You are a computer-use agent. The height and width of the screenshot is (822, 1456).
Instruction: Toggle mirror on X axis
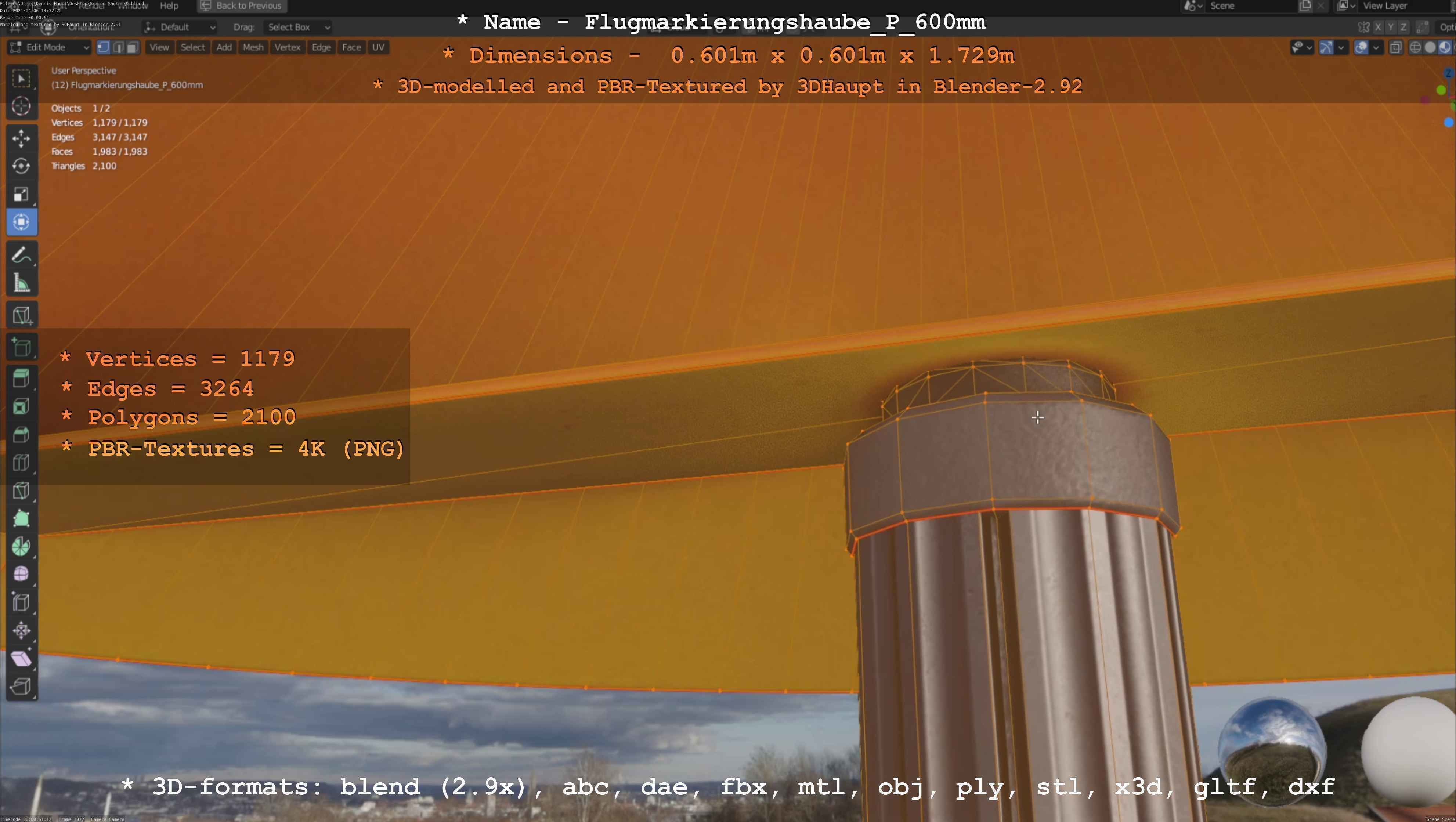tap(1378, 27)
